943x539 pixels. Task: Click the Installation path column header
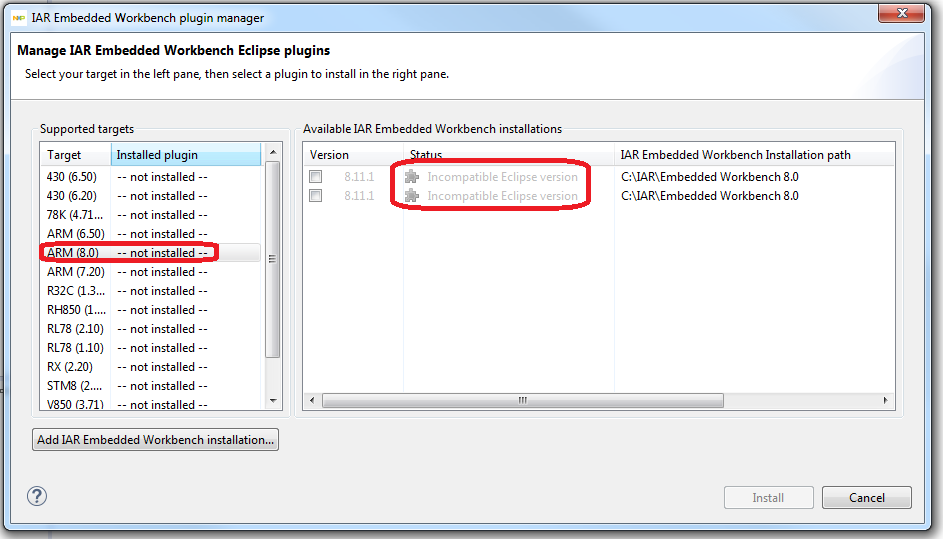tap(754, 155)
